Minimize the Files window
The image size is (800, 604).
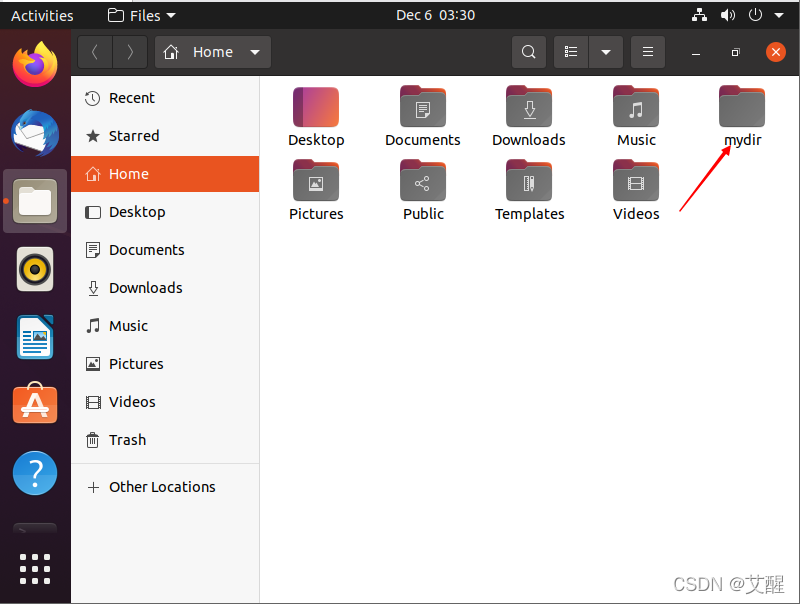pos(695,53)
